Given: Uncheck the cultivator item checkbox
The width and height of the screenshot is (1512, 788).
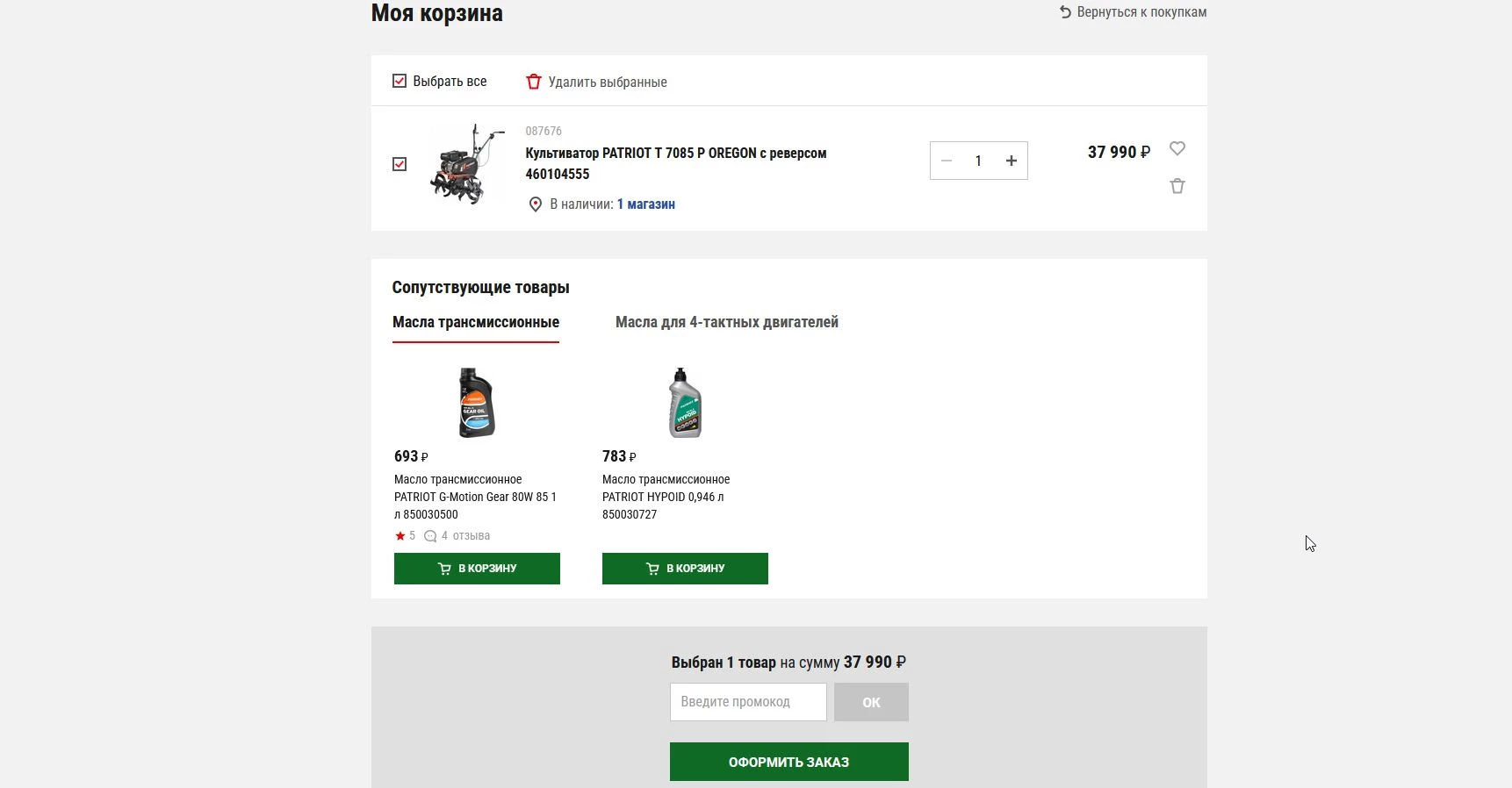Looking at the screenshot, I should tap(400, 164).
